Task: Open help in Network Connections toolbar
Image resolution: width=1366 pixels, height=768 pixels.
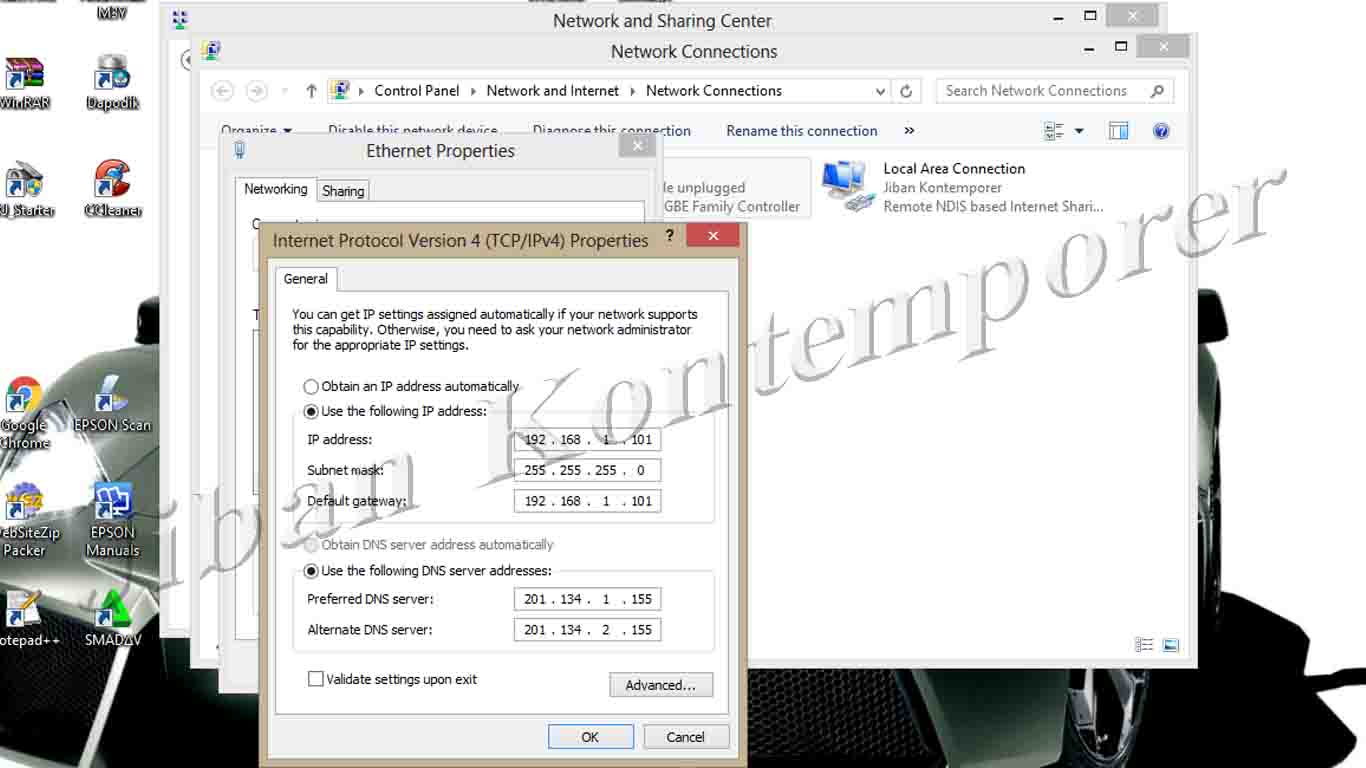Action: click(x=1161, y=131)
